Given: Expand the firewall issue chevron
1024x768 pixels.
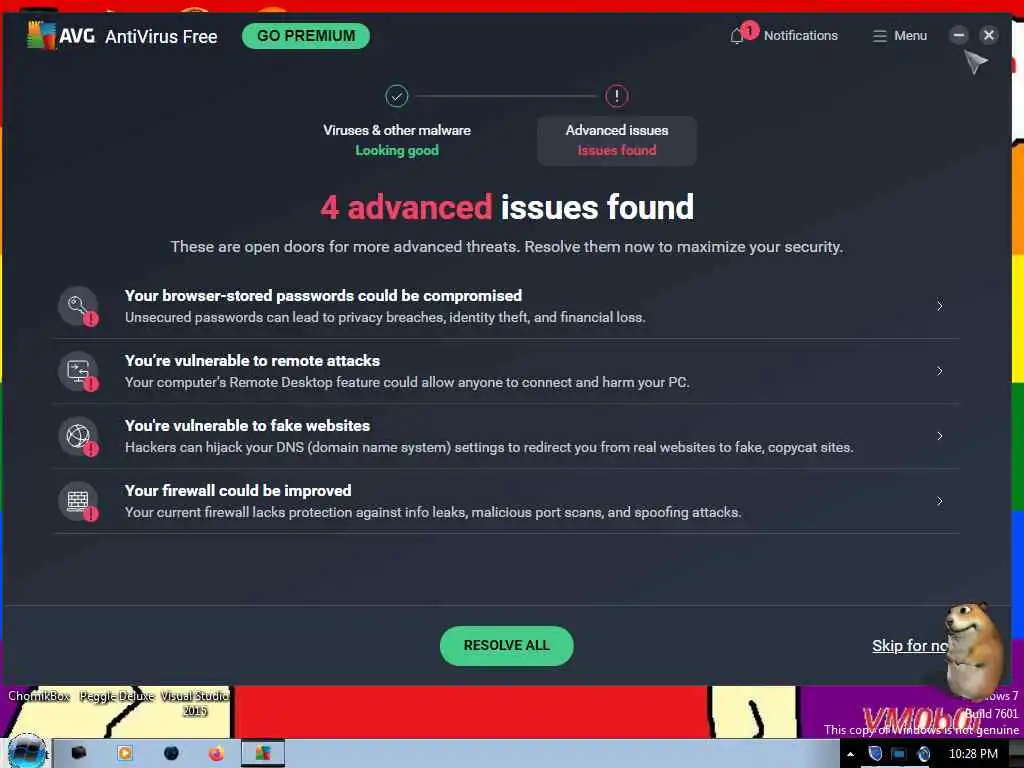Looking at the screenshot, I should 939,501.
